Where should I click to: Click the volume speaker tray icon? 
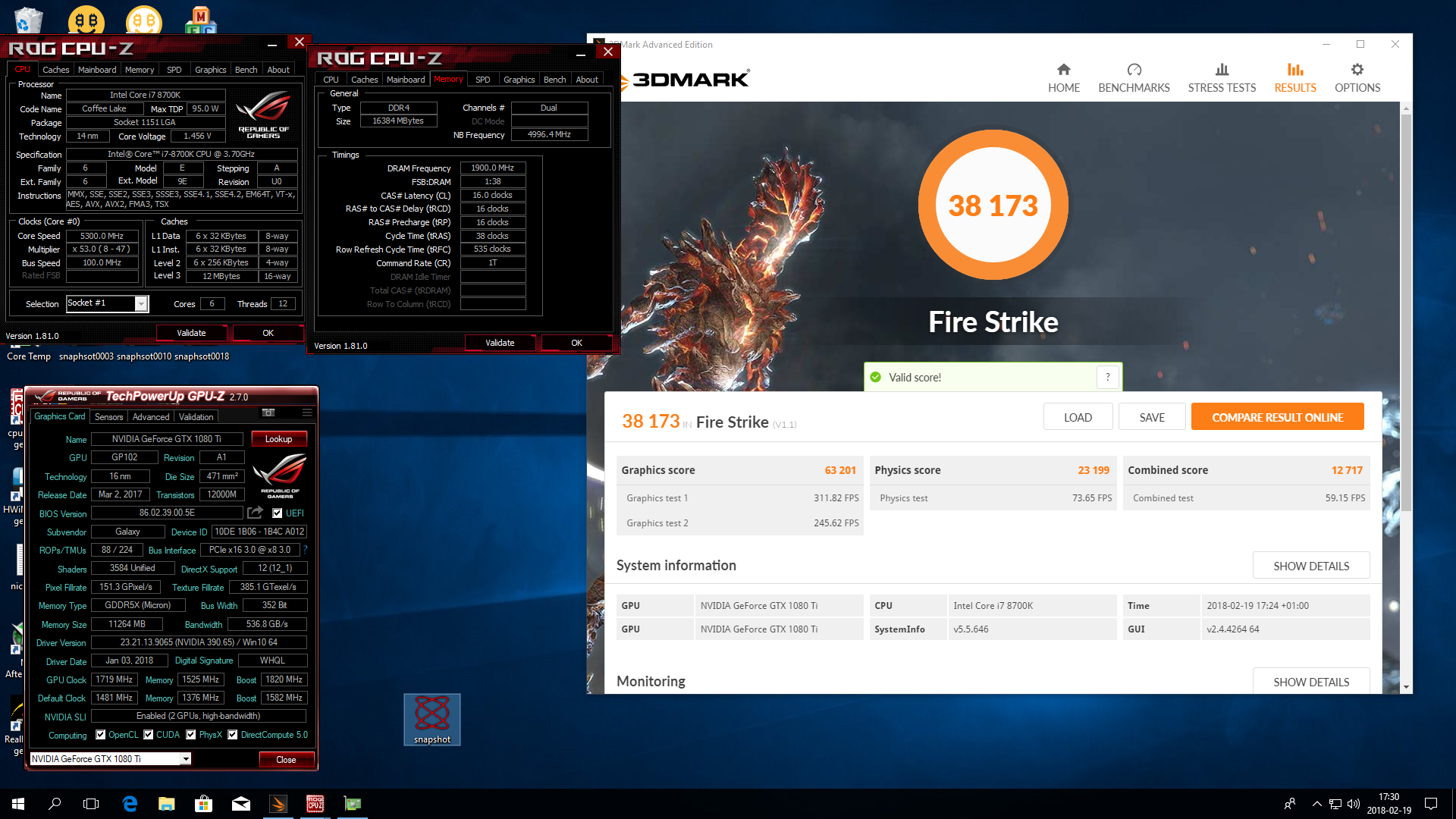coord(1354,804)
